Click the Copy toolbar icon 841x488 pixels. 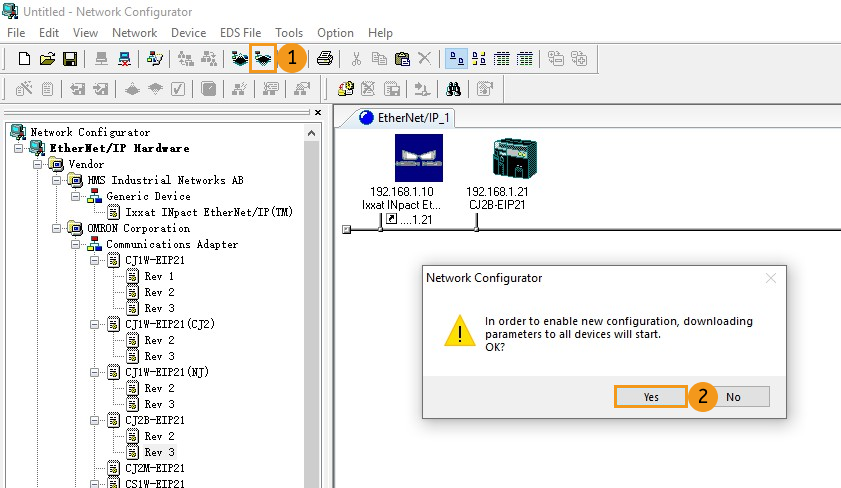(379, 58)
